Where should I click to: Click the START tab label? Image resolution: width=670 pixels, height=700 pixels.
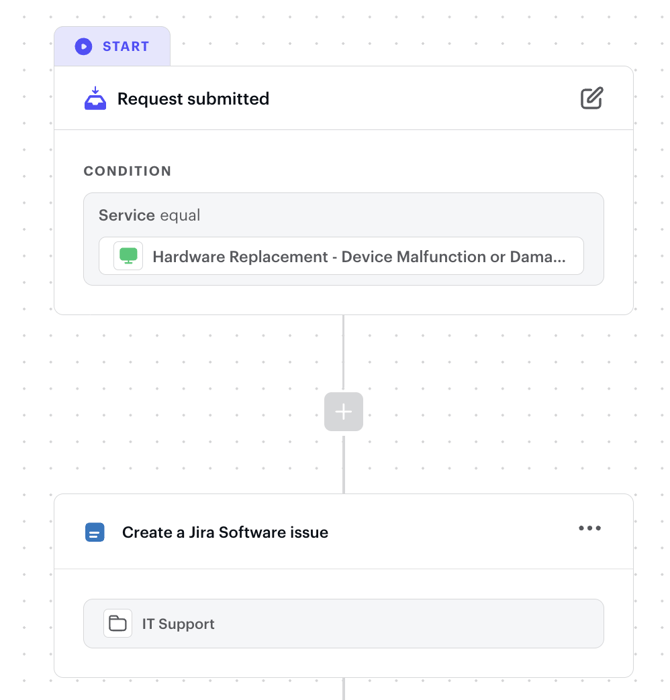coord(126,46)
